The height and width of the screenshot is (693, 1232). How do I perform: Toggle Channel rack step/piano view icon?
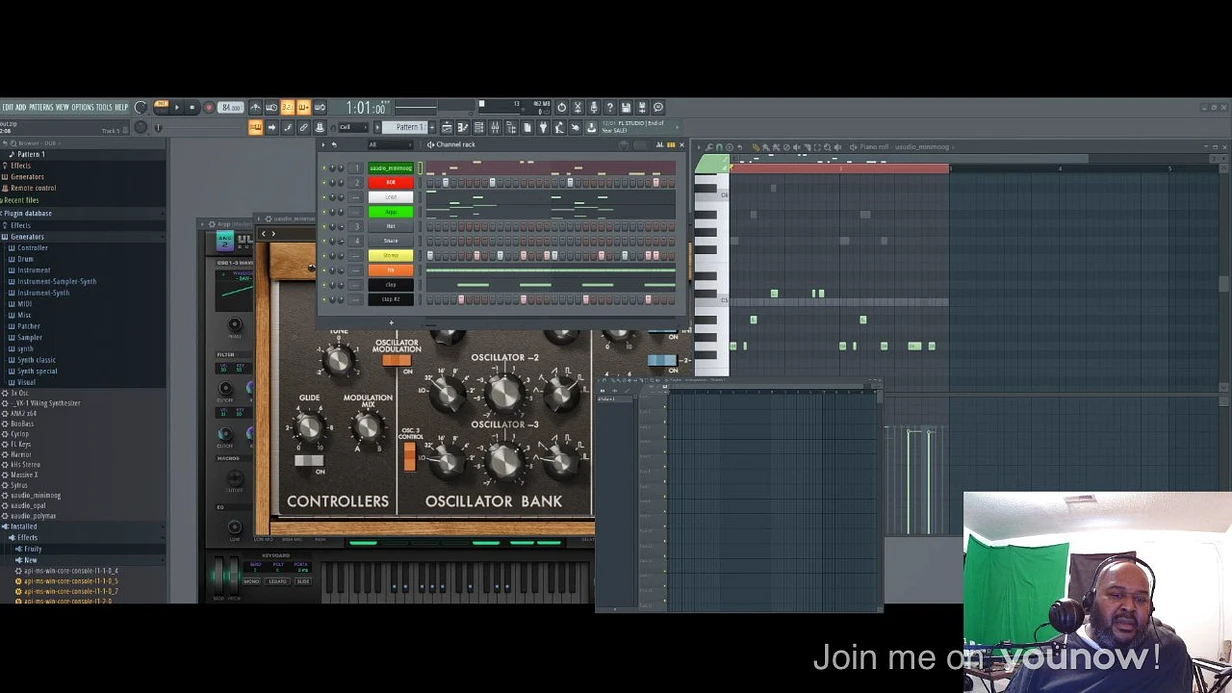pos(671,145)
